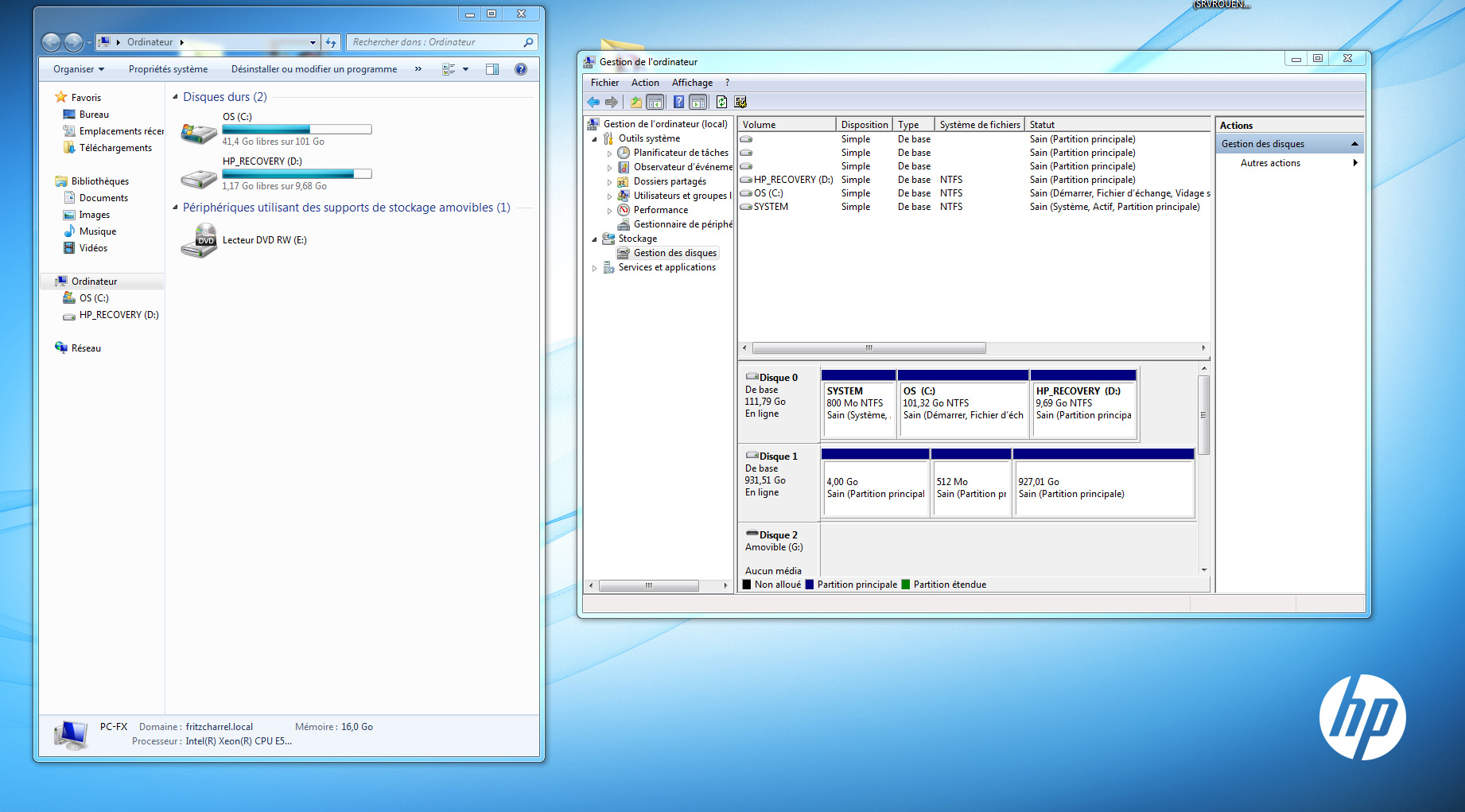Collapse Gestion des disques actions section
This screenshot has height=812, width=1465.
click(1354, 144)
